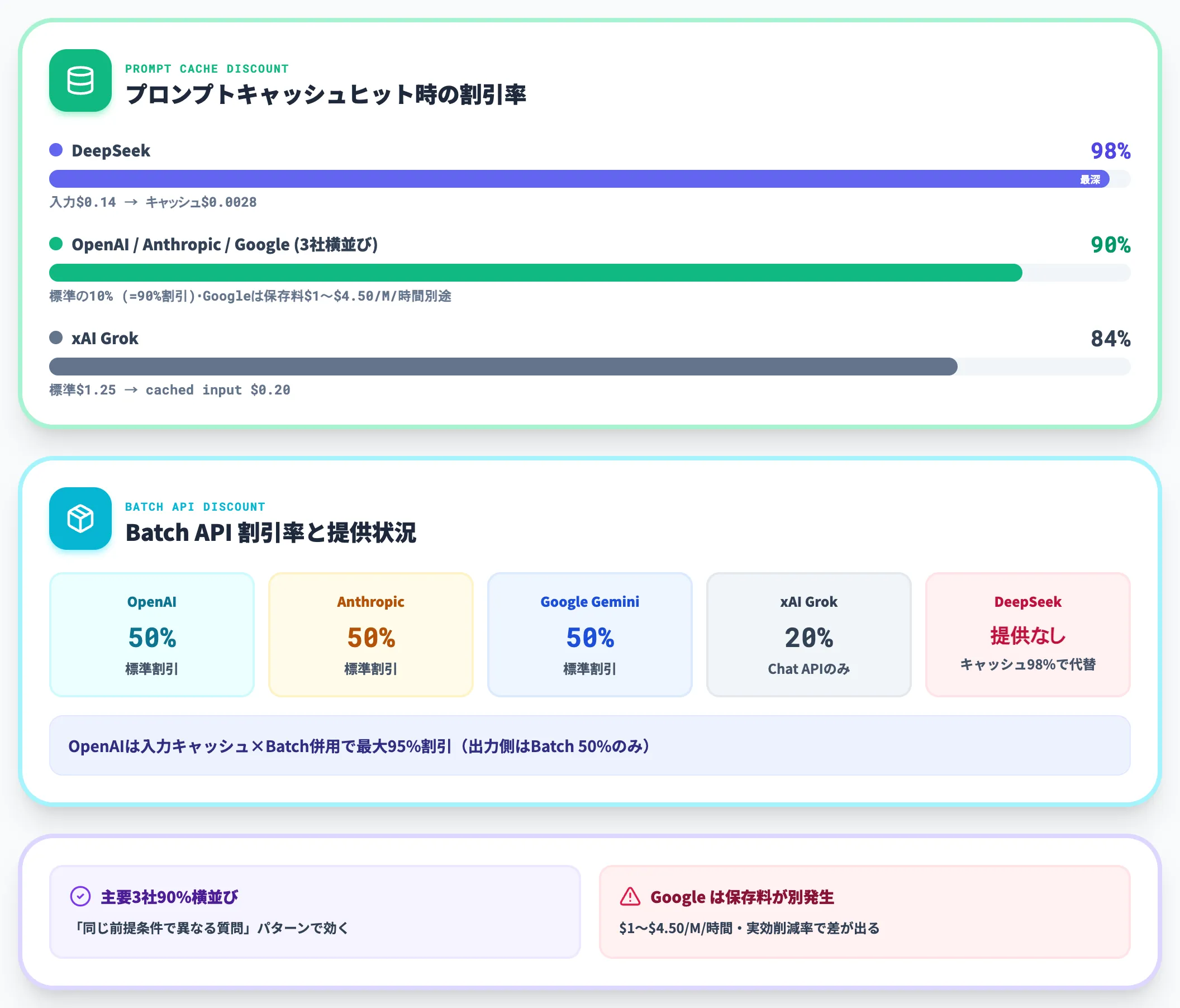Click the 98% value for DeepSeek
Image resolution: width=1180 pixels, height=1008 pixels.
[x=1111, y=151]
